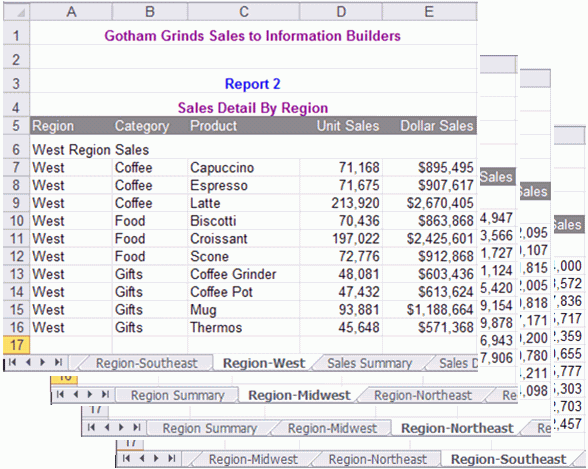The width and height of the screenshot is (588, 469).
Task: Switch to the Sales Summary sheet tab
Action: pyautogui.click(x=369, y=363)
